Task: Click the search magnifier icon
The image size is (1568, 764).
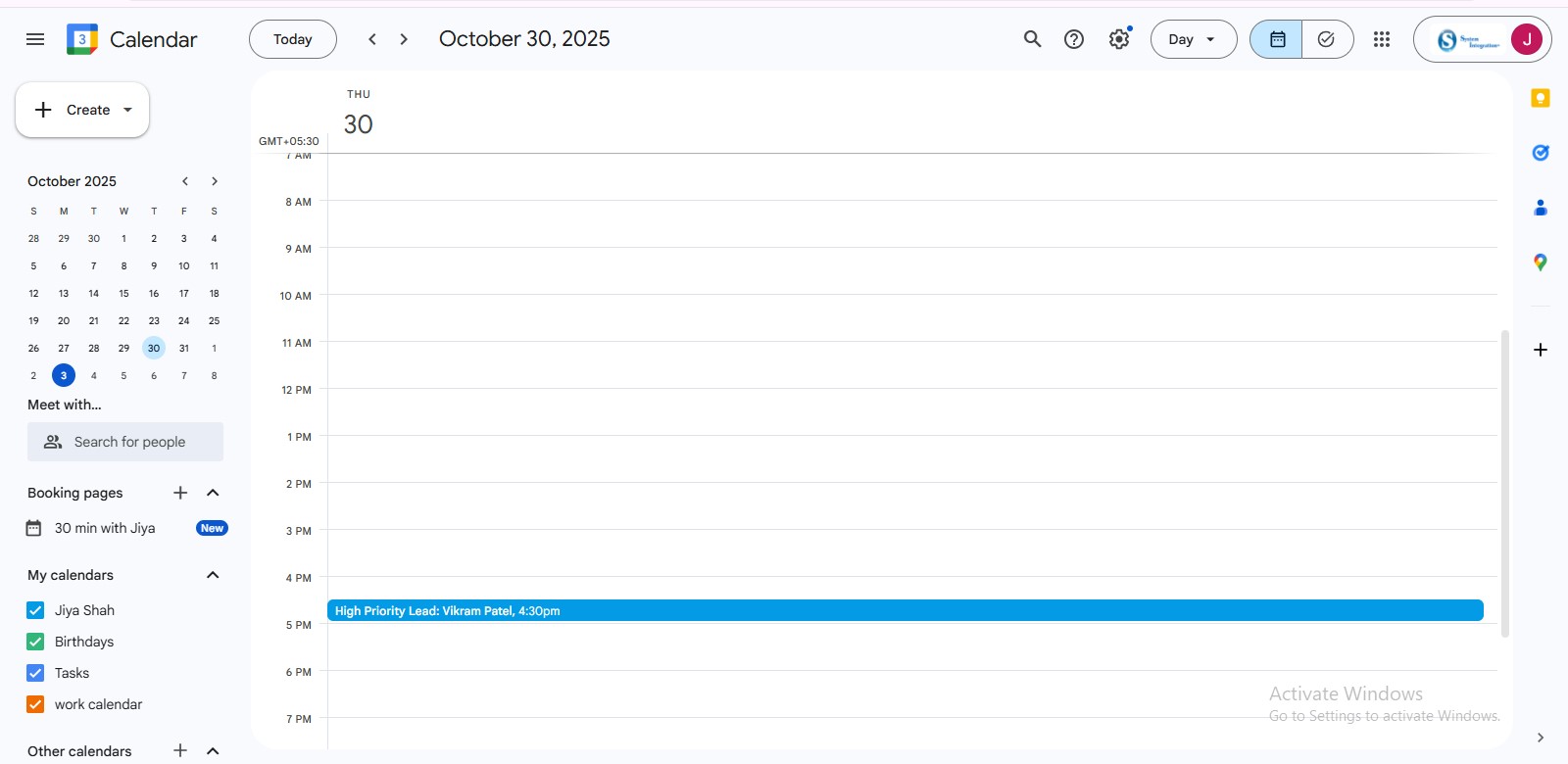Action: point(1032,39)
